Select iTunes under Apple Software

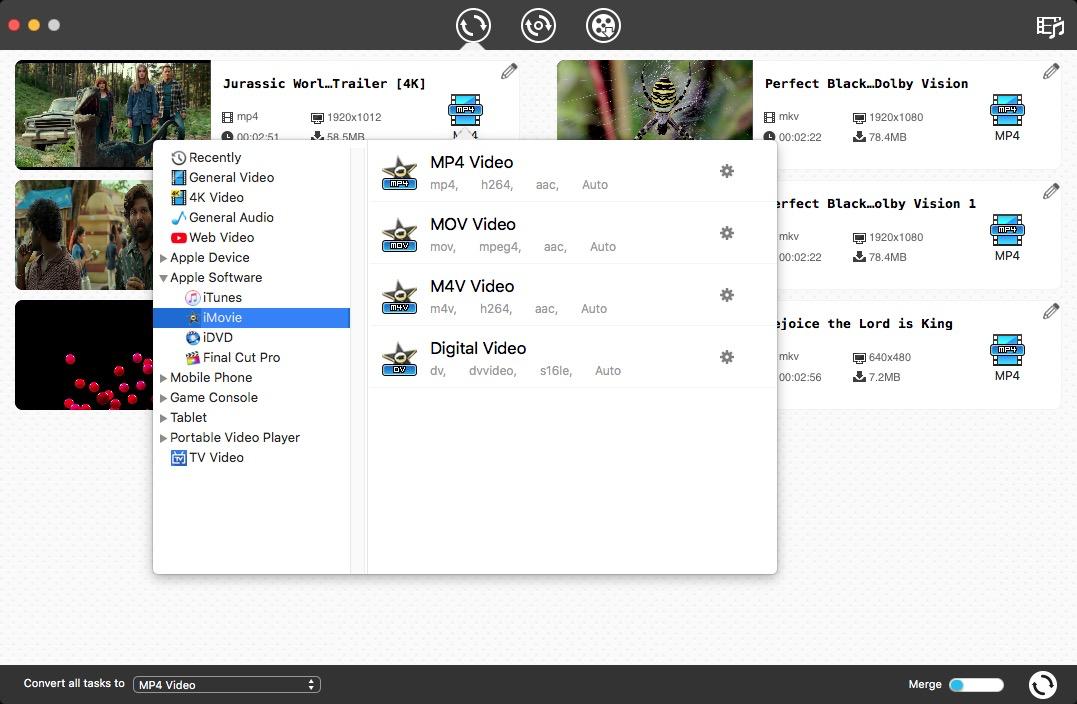tap(214, 297)
